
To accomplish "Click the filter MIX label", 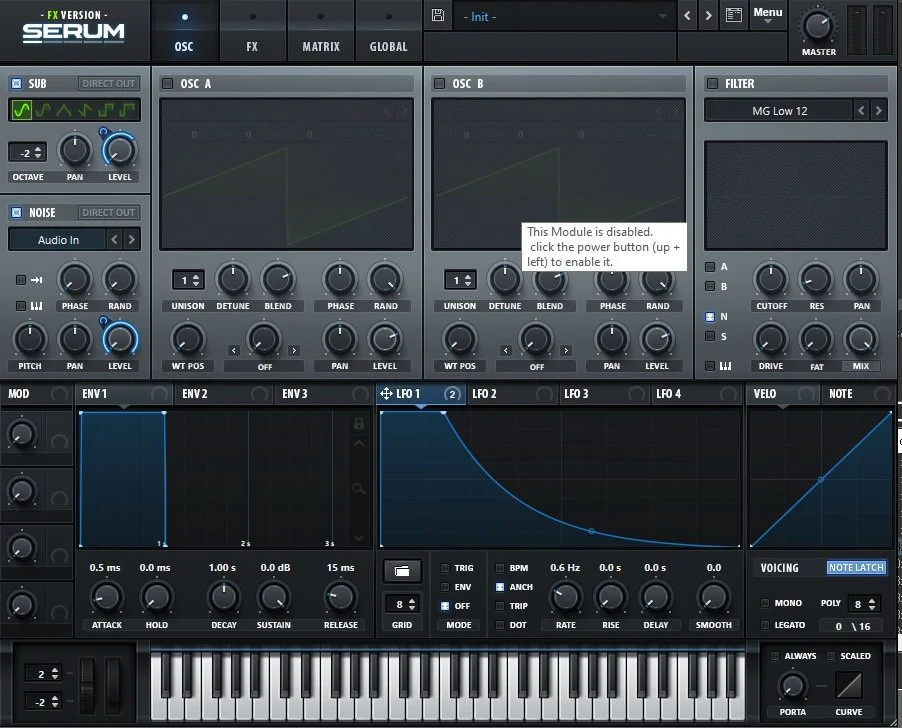I will point(861,366).
